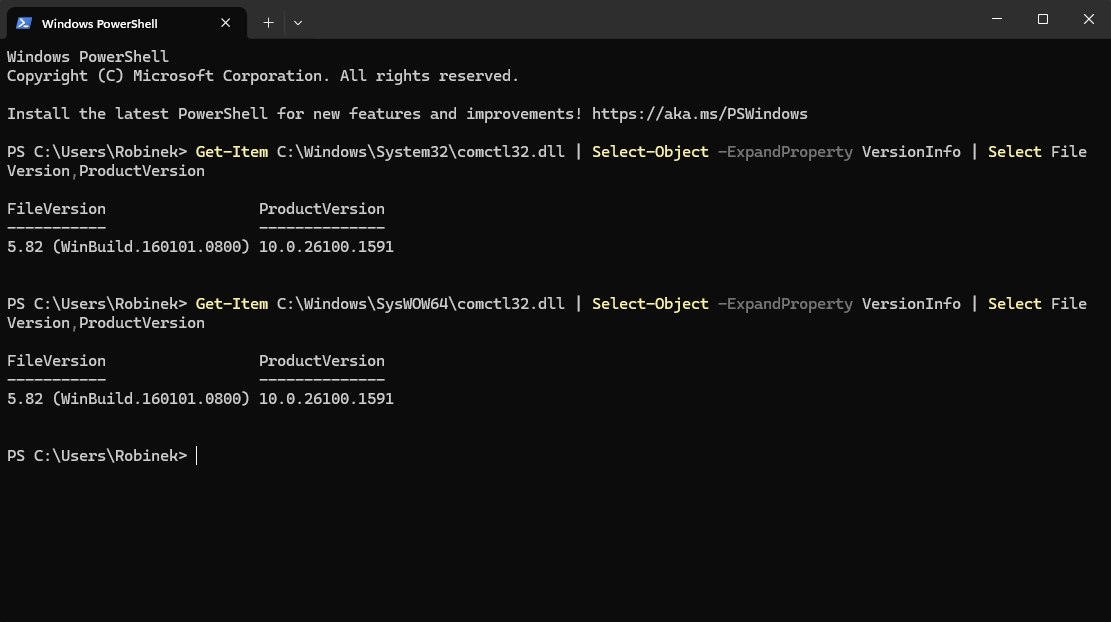The width and height of the screenshot is (1111, 622).
Task: Open the https://aka.ms/PSWindows link
Action: coord(699,114)
